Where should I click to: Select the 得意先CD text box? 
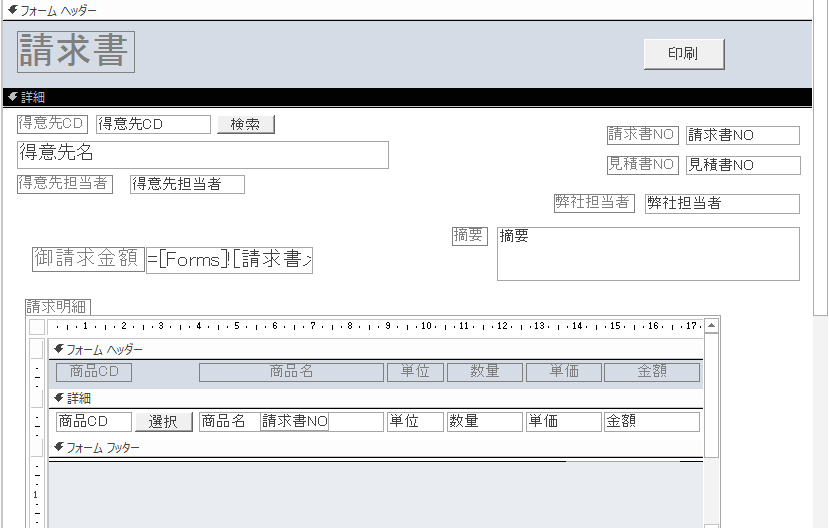pyautogui.click(x=153, y=124)
